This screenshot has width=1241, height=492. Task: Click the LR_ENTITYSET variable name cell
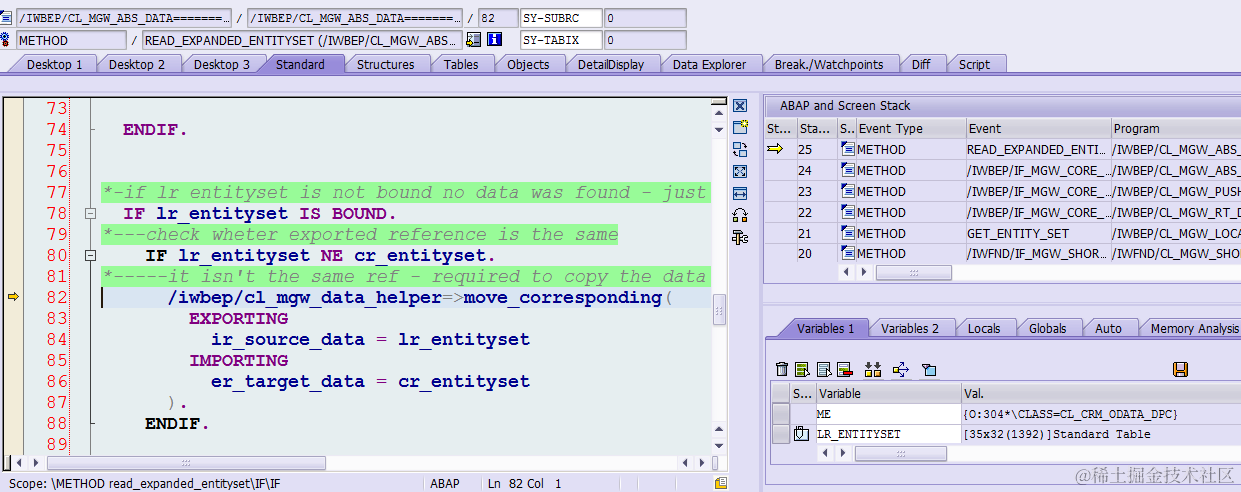point(889,434)
